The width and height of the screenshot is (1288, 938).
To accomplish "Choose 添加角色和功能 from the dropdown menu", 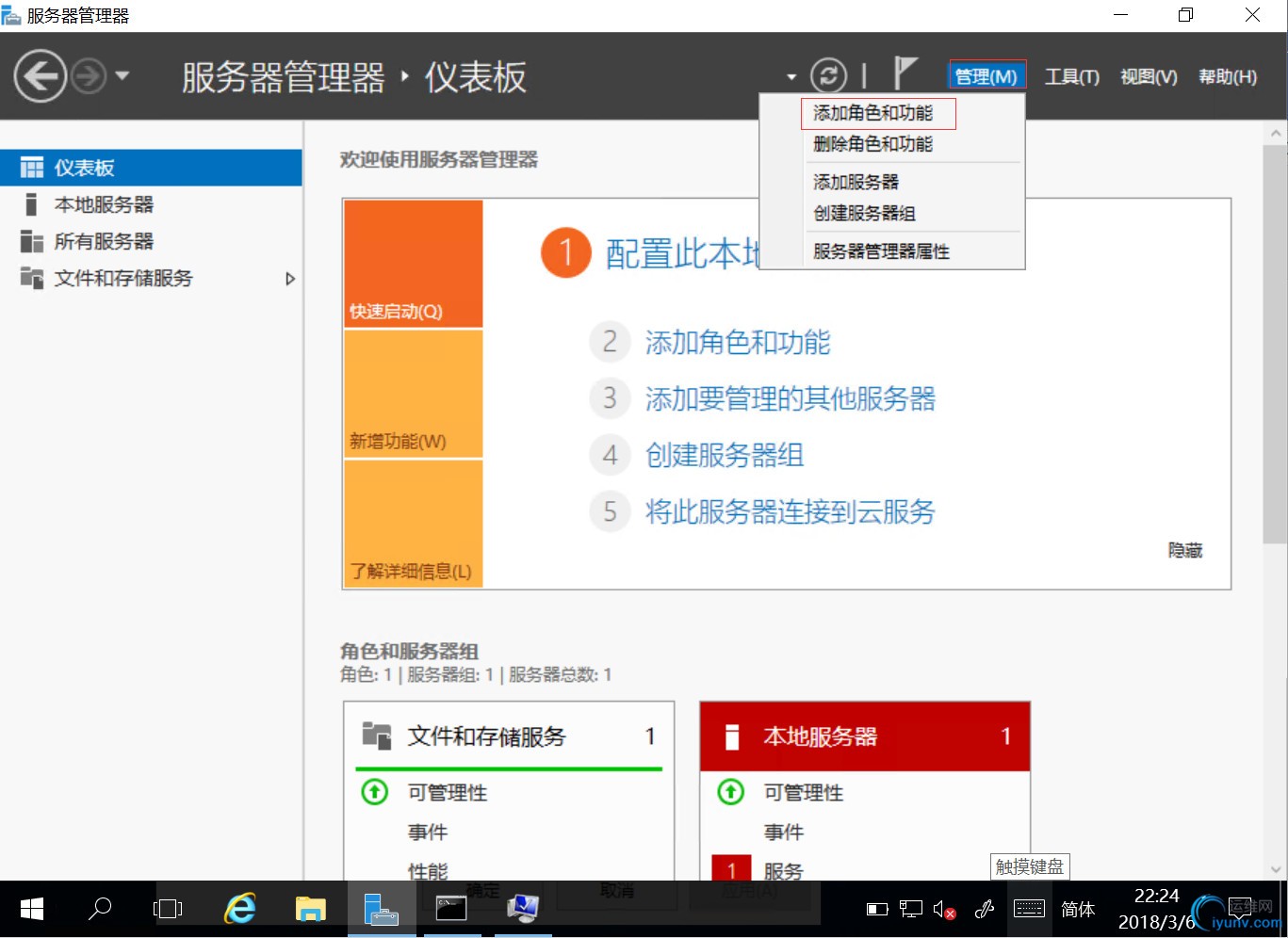I will click(873, 113).
